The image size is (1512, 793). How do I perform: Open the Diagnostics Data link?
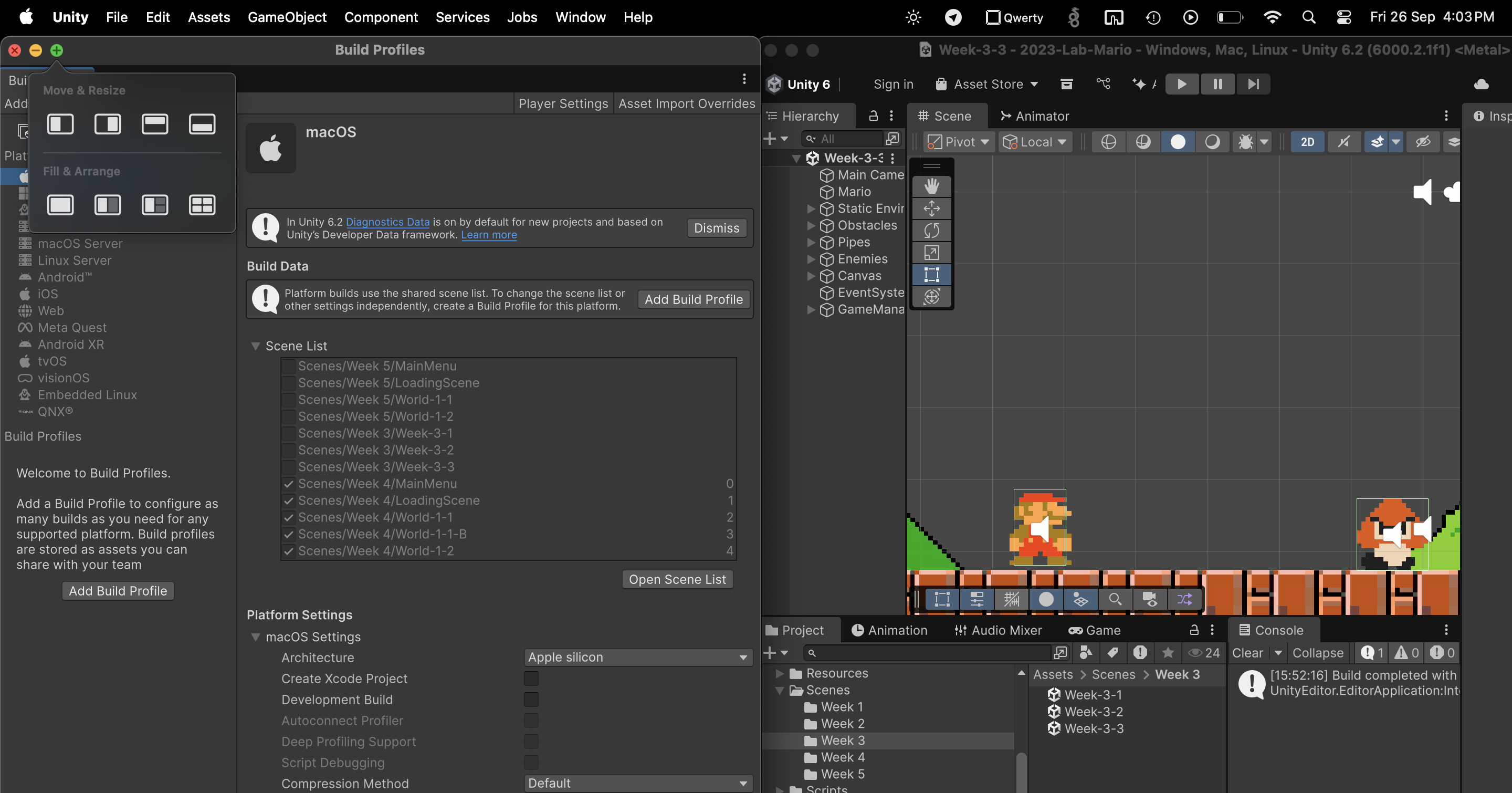coord(387,222)
